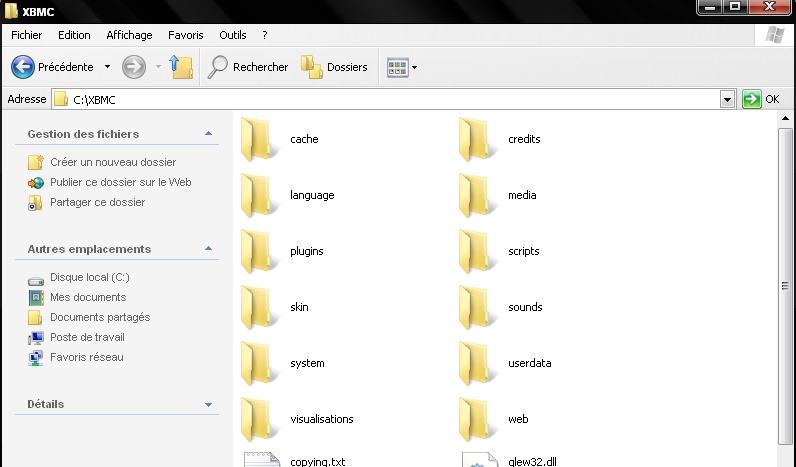Click the Précédente back arrow icon
Image resolution: width=796 pixels, height=467 pixels.
[23, 67]
